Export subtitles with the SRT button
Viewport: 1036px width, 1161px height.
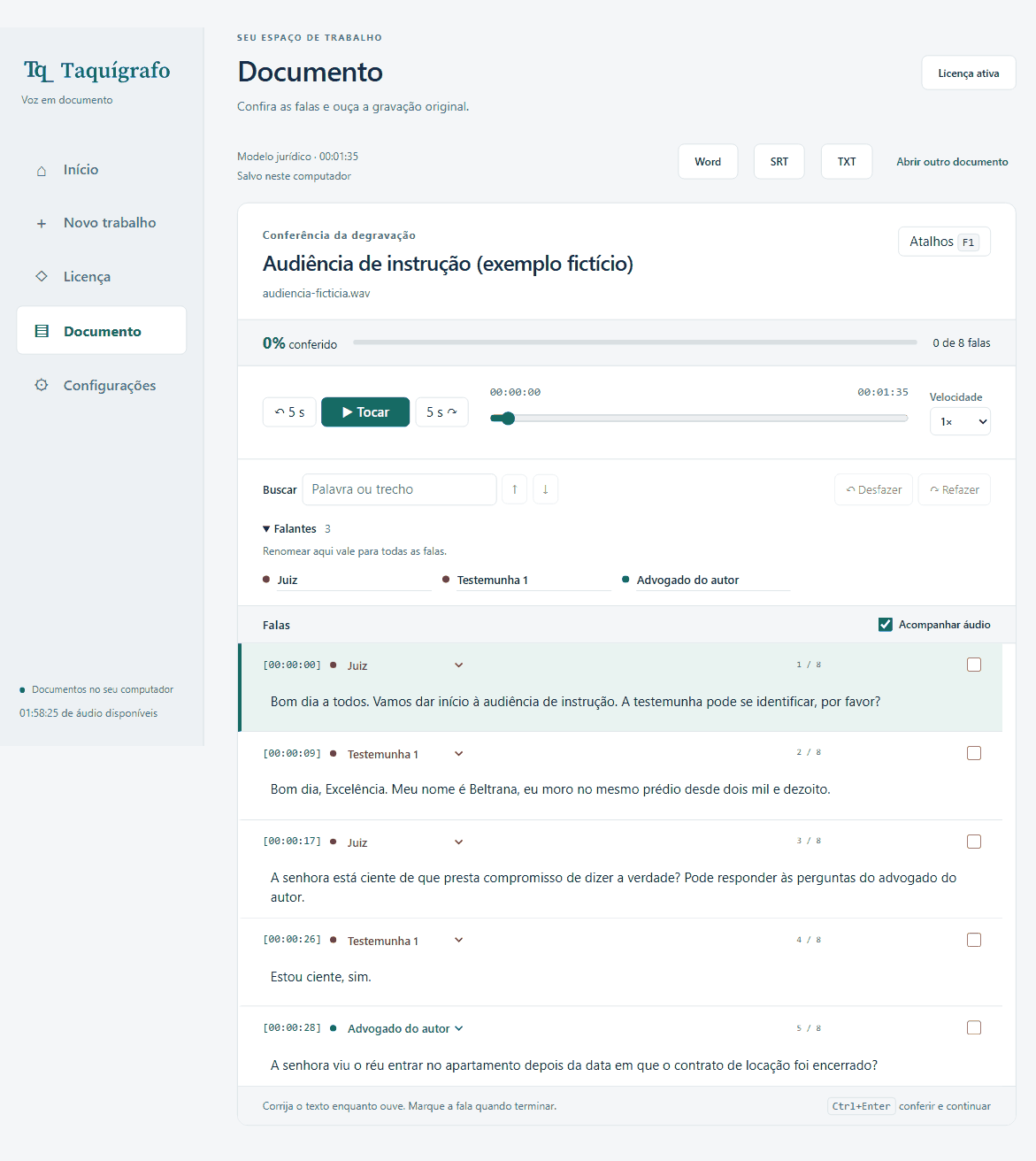pyautogui.click(x=779, y=162)
